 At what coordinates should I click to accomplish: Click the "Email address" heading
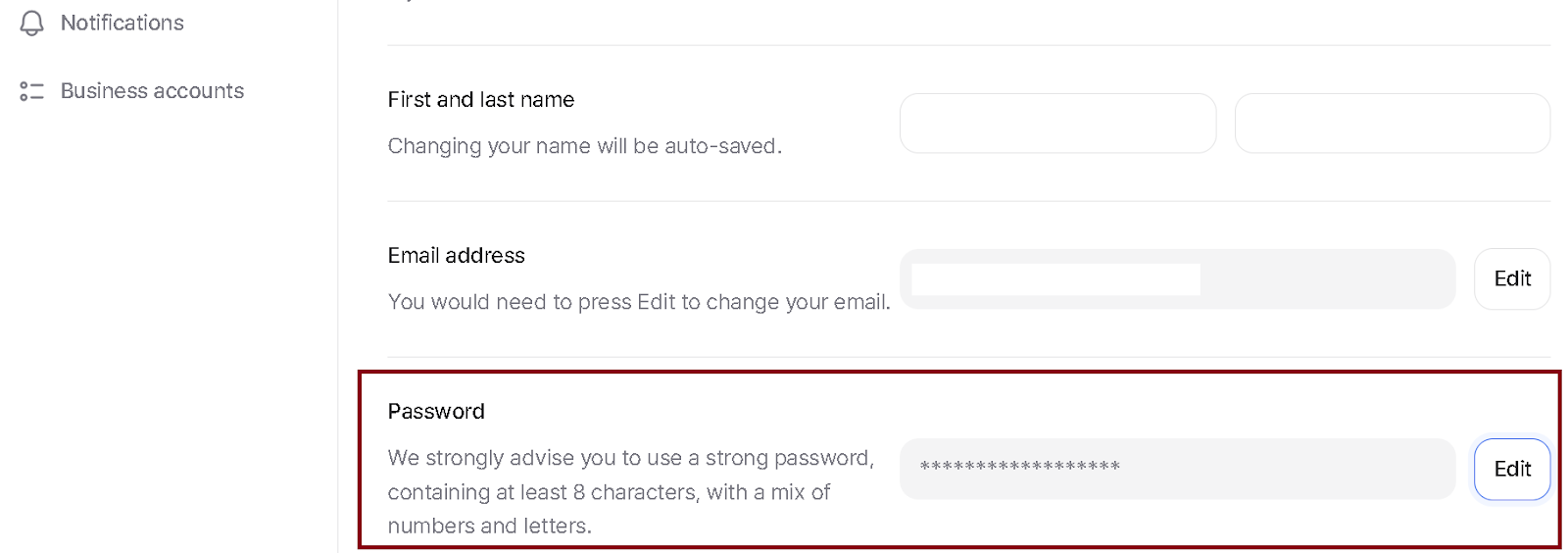457,256
